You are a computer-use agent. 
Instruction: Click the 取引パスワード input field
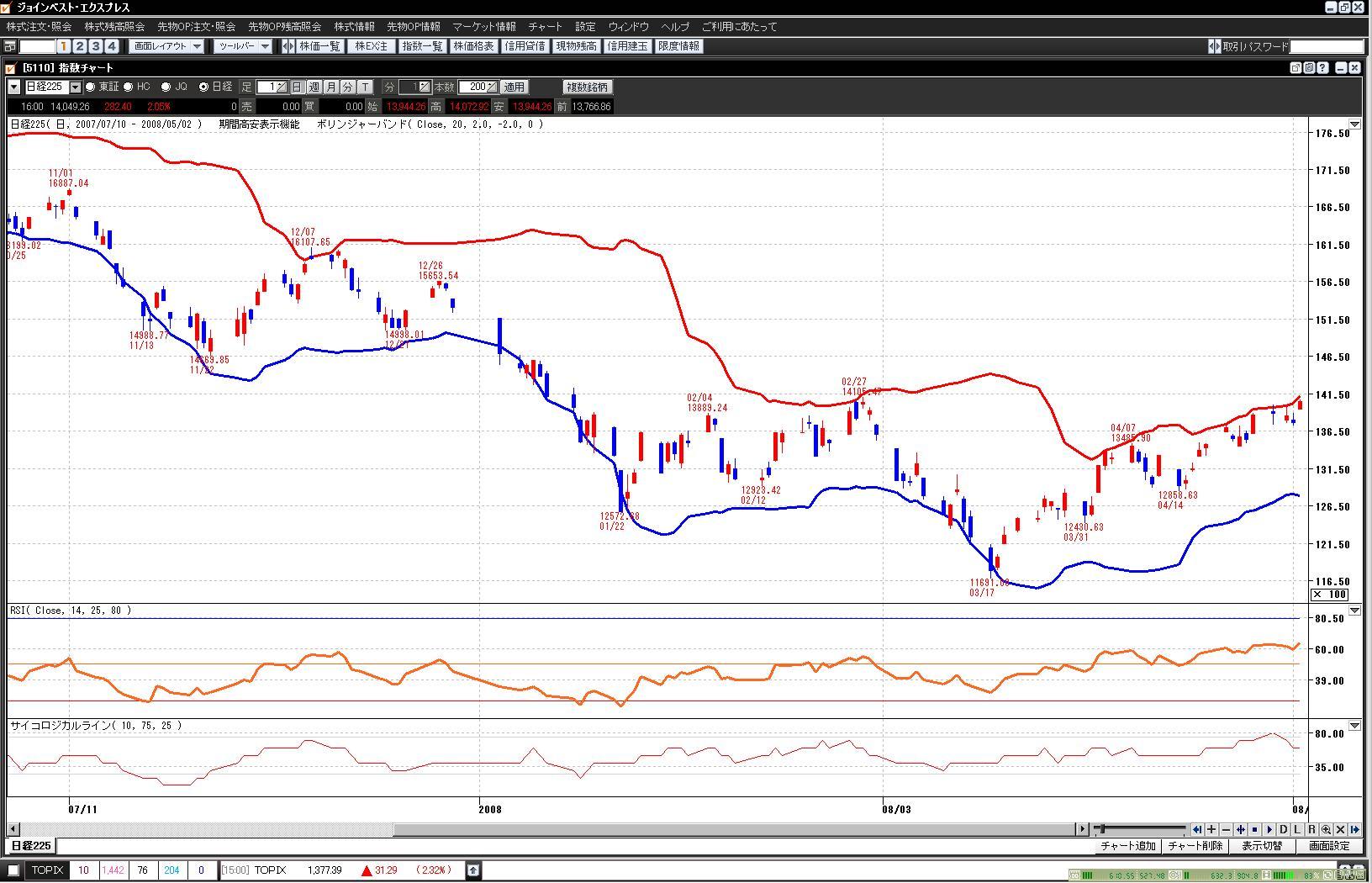click(1327, 46)
